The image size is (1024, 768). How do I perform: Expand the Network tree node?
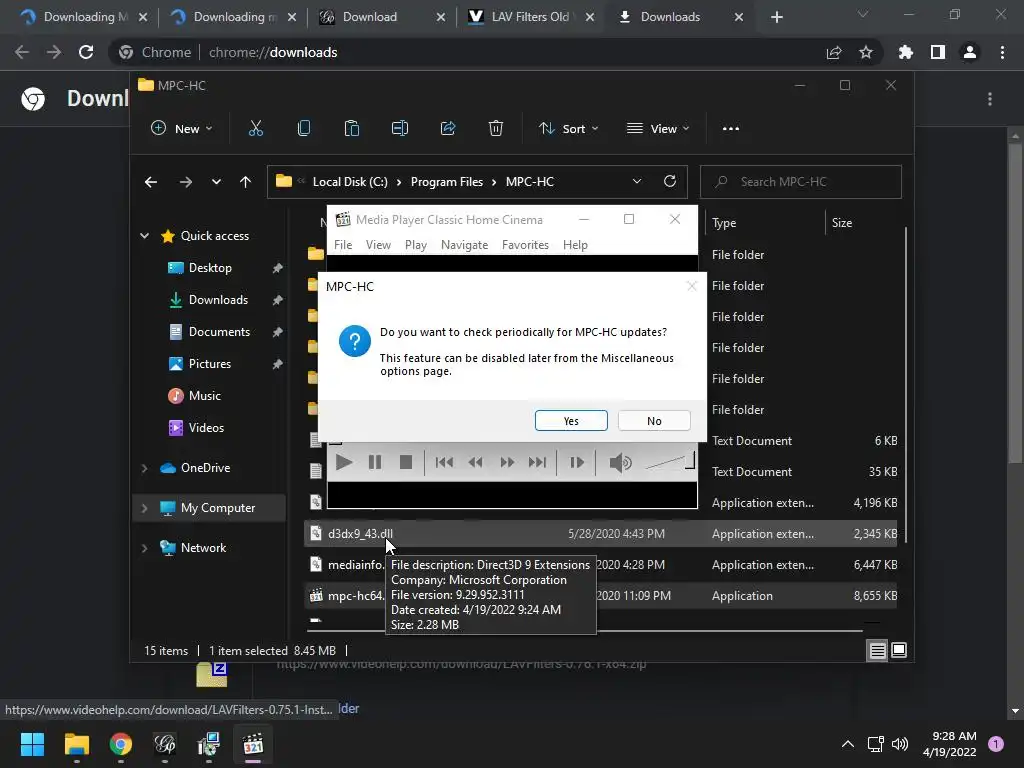[x=144, y=548]
